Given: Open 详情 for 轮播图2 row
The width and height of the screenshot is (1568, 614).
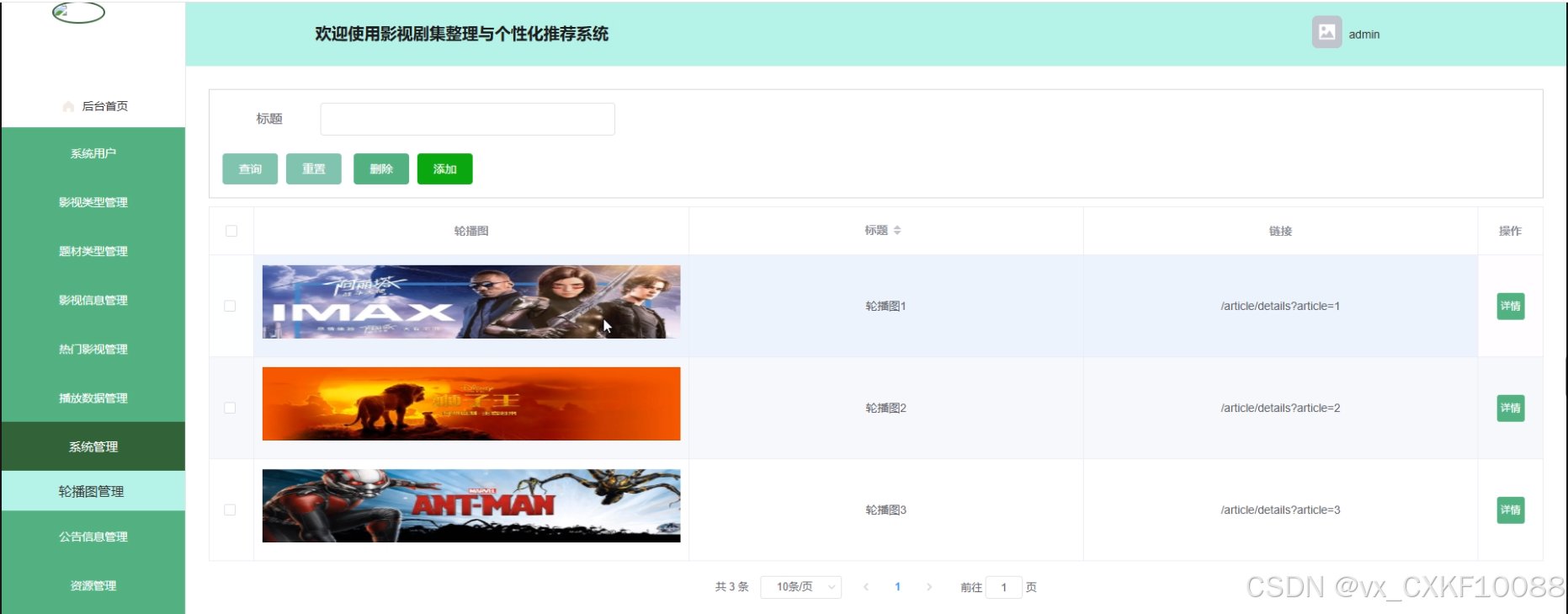Looking at the screenshot, I should point(1511,408).
